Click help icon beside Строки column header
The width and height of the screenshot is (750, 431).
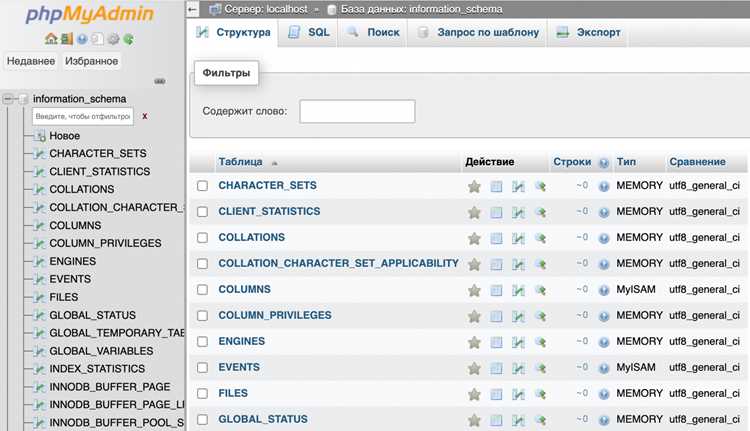coord(604,163)
